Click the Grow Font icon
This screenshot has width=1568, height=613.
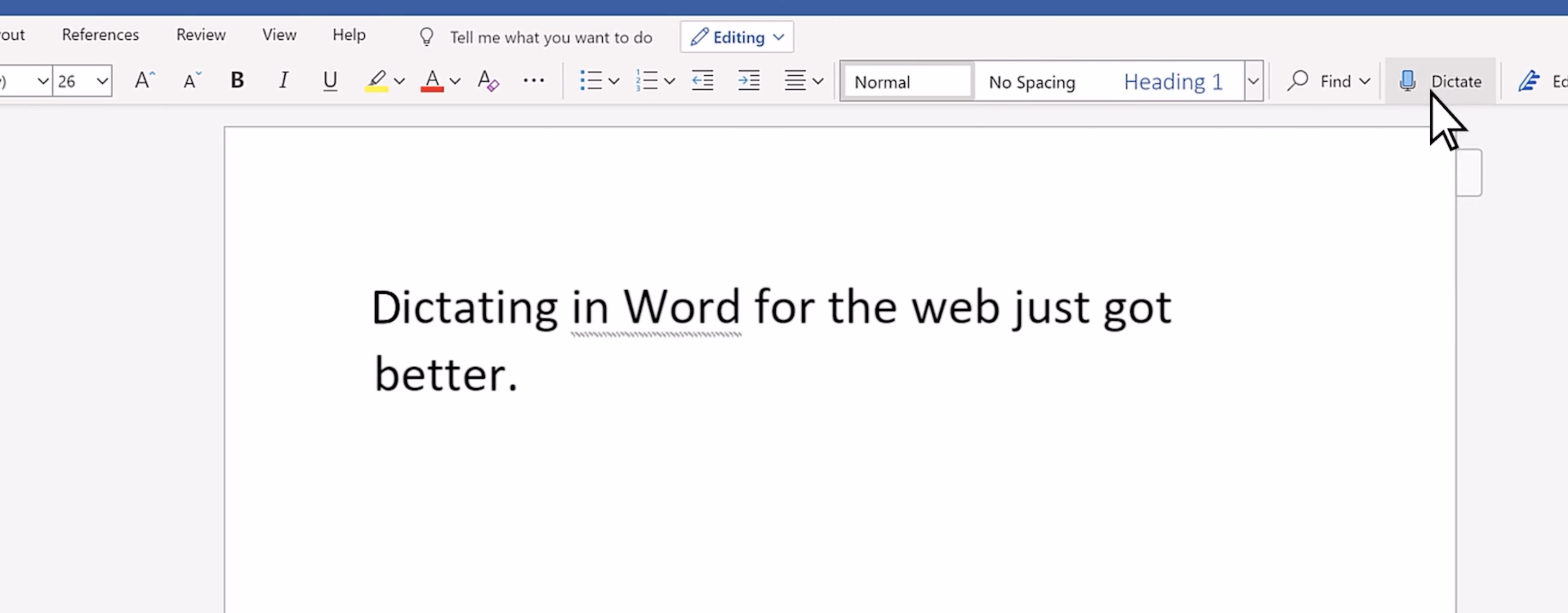pyautogui.click(x=145, y=81)
